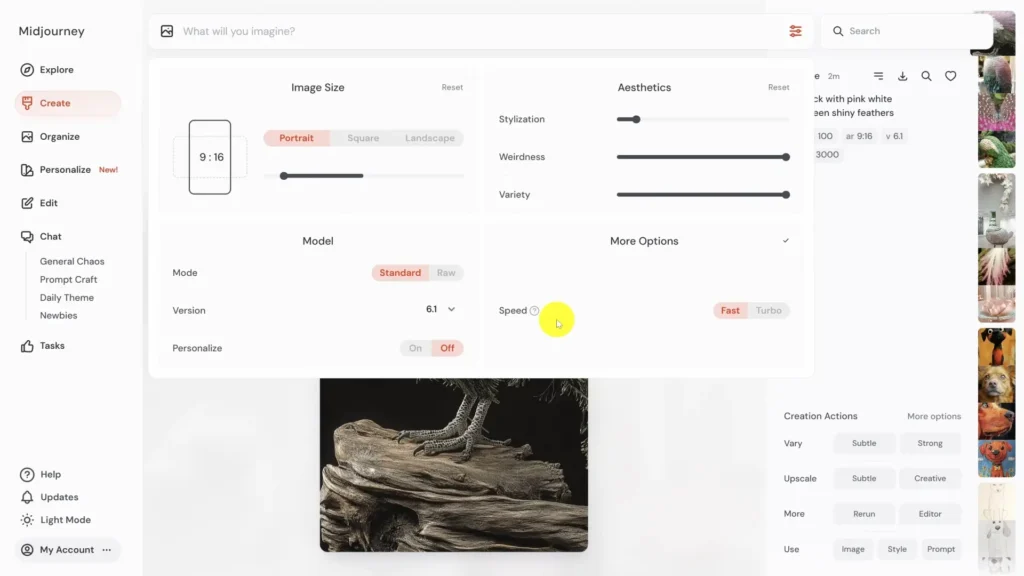Open the Organize section in sidebar
This screenshot has width=1024, height=576.
[59, 137]
